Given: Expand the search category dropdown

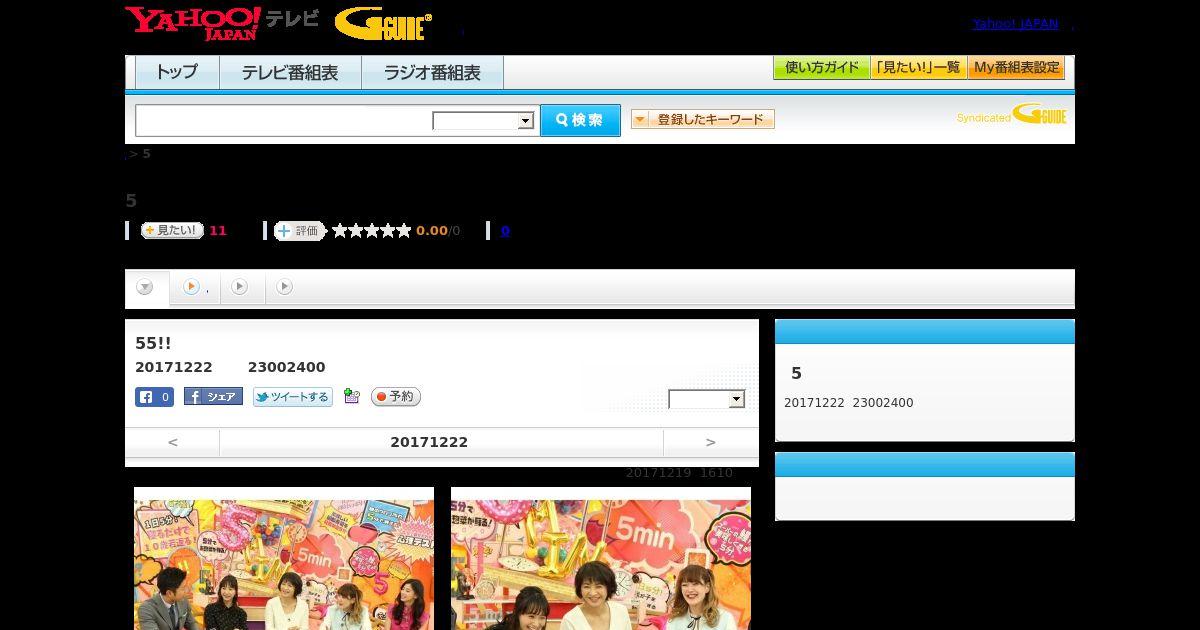Looking at the screenshot, I should 484,121.
